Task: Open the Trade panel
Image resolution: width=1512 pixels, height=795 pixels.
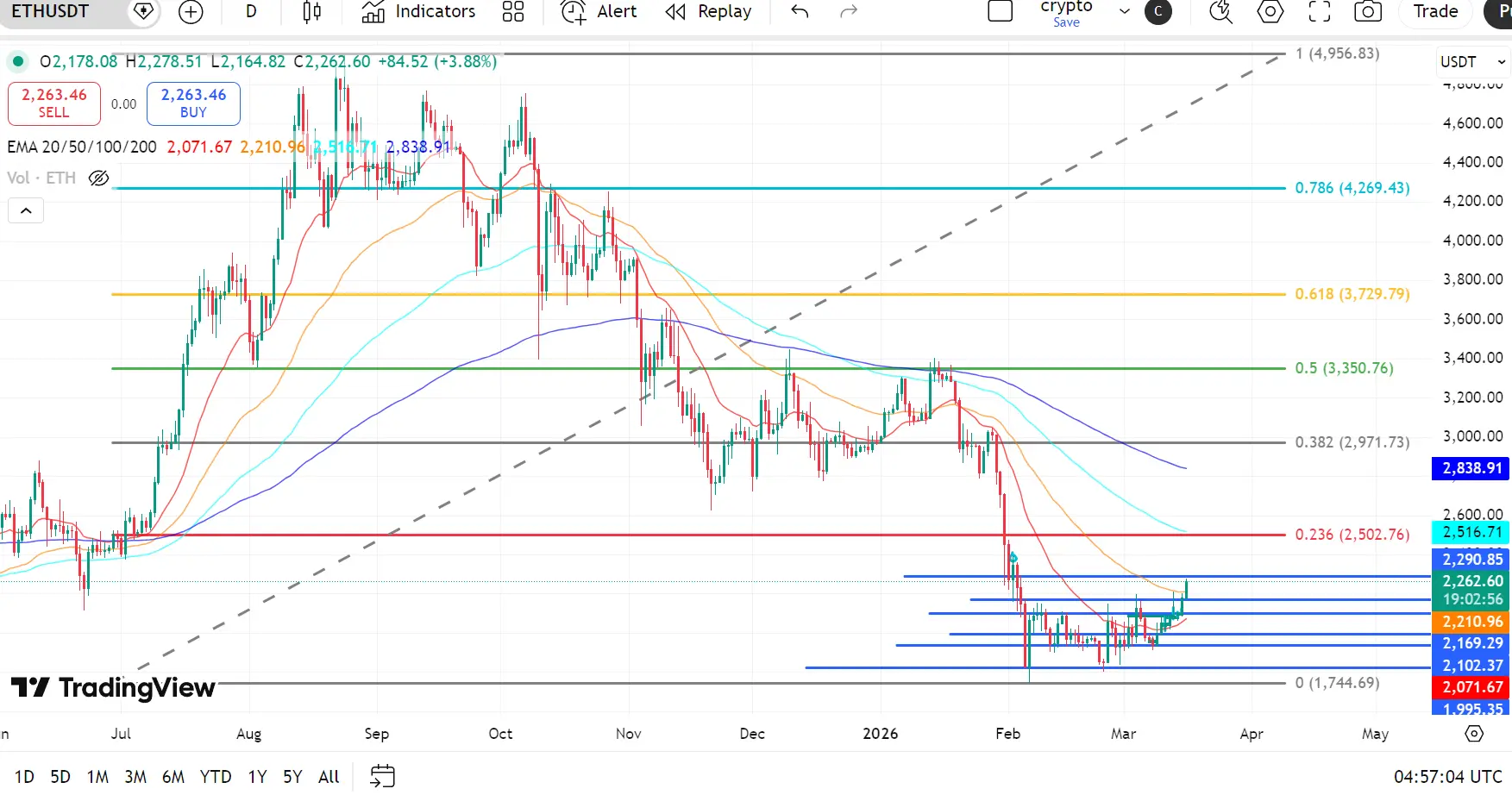Action: [x=1435, y=12]
